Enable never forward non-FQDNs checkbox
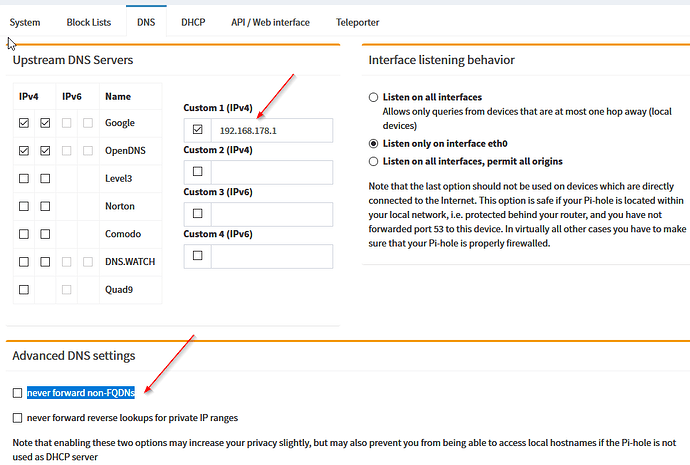 coord(17,393)
